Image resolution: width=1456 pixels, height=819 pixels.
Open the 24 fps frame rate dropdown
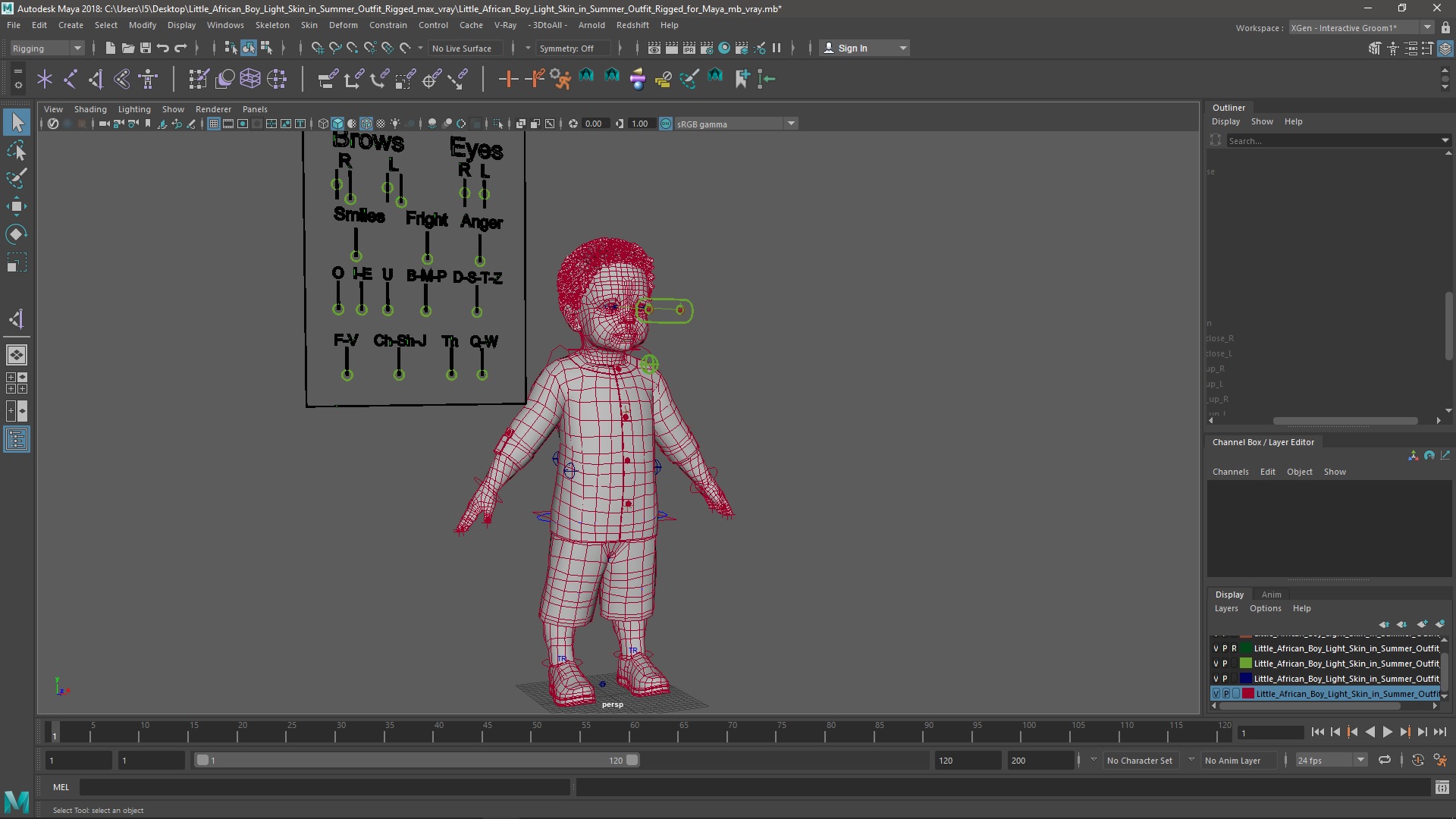(x=1331, y=761)
